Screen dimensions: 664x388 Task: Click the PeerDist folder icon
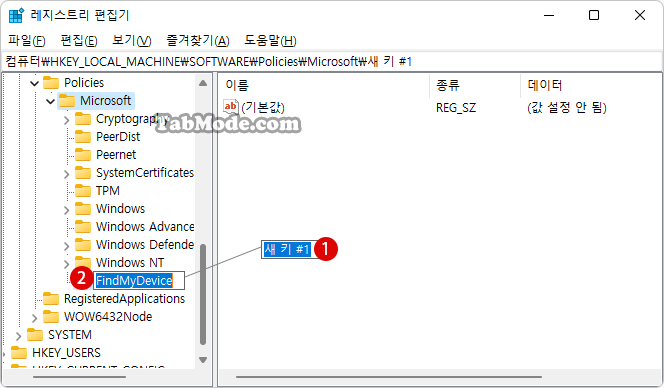pos(83,137)
